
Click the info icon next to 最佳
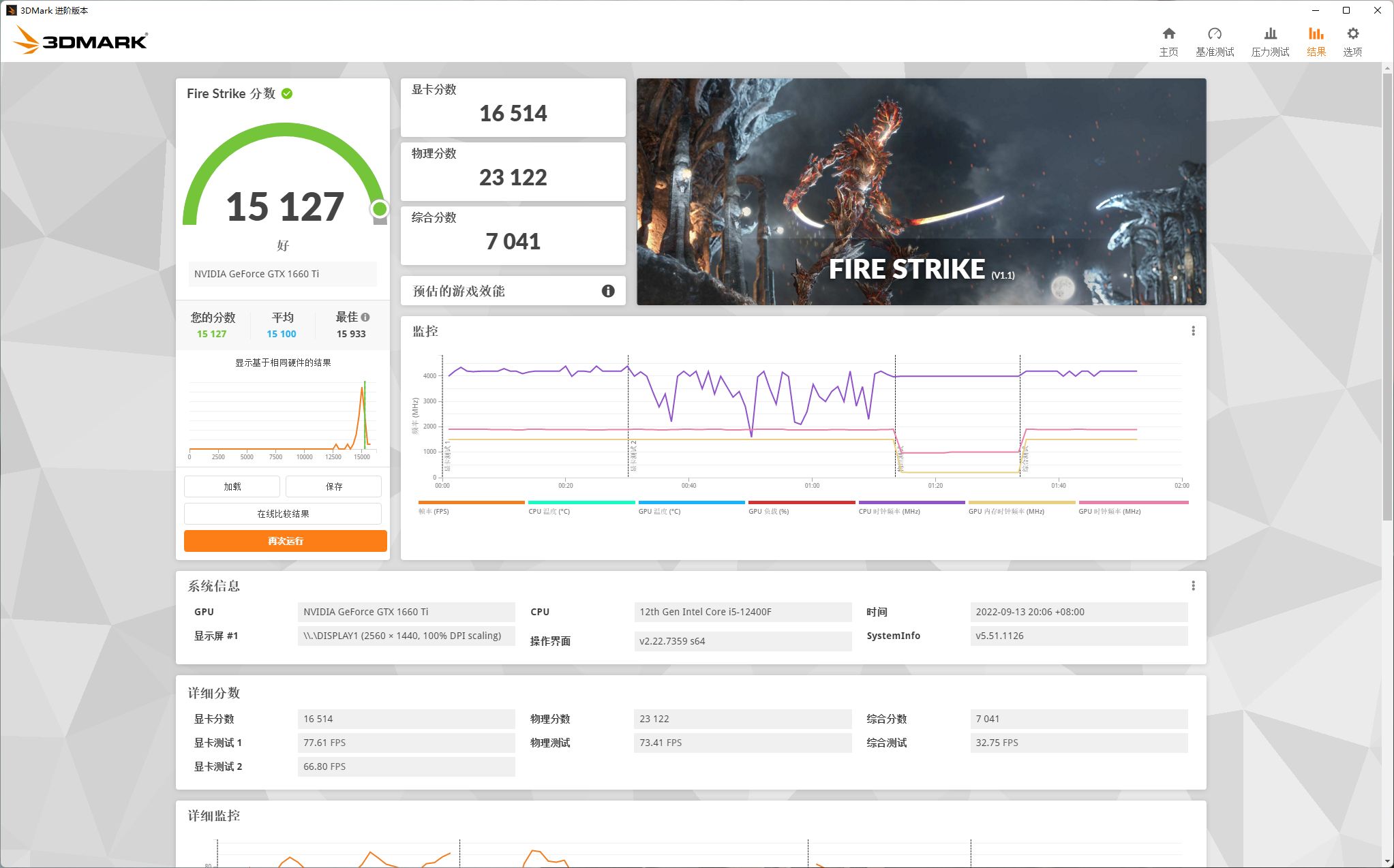365,317
